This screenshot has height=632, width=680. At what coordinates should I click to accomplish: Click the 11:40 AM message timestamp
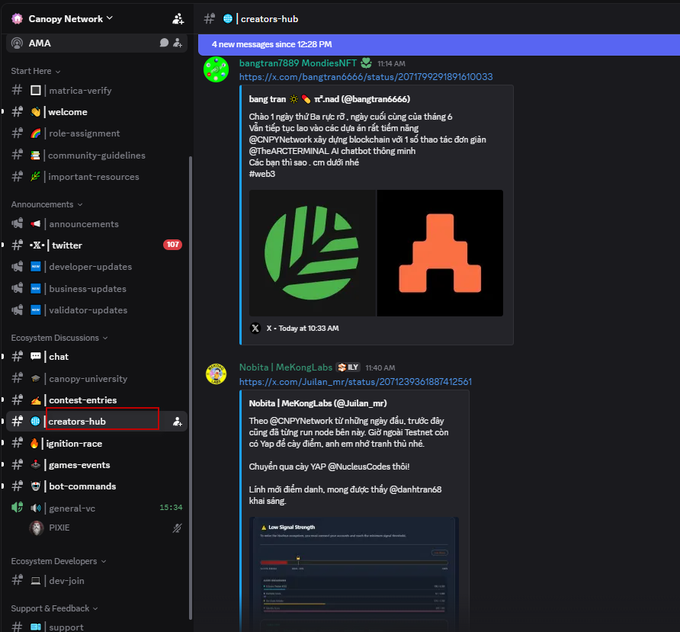click(x=380, y=368)
